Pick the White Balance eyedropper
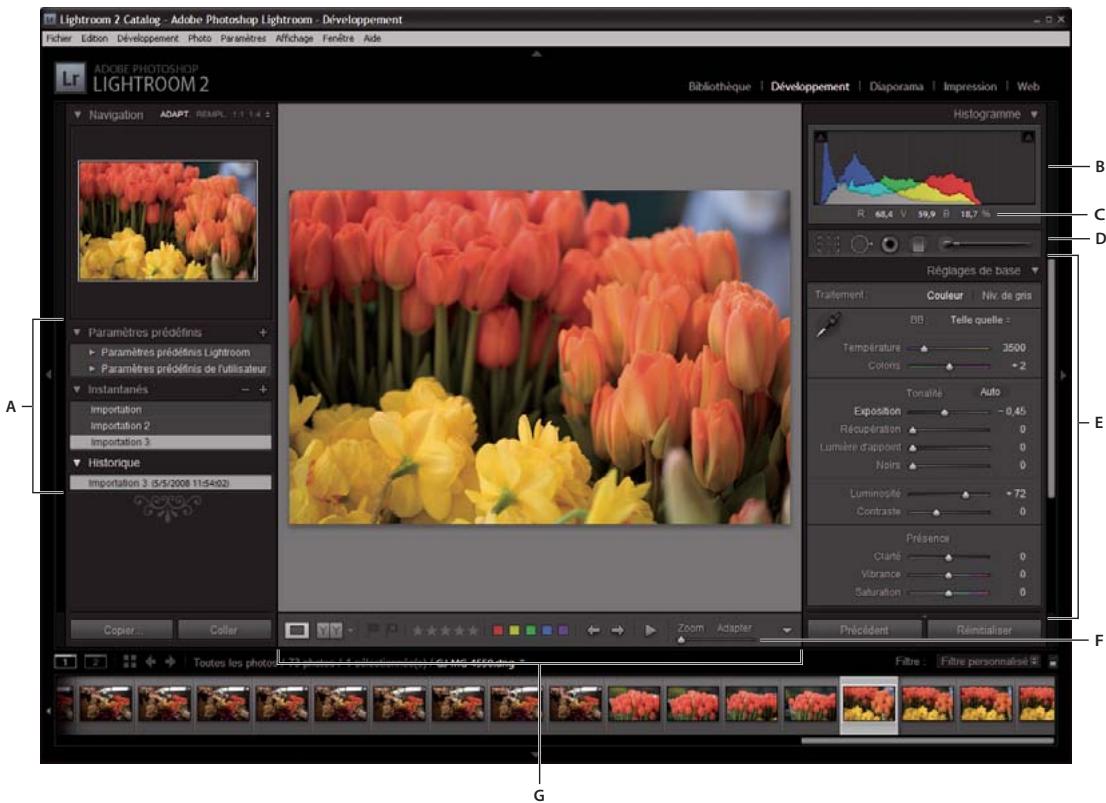Image resolution: width=1106 pixels, height=803 pixels. tap(826, 326)
